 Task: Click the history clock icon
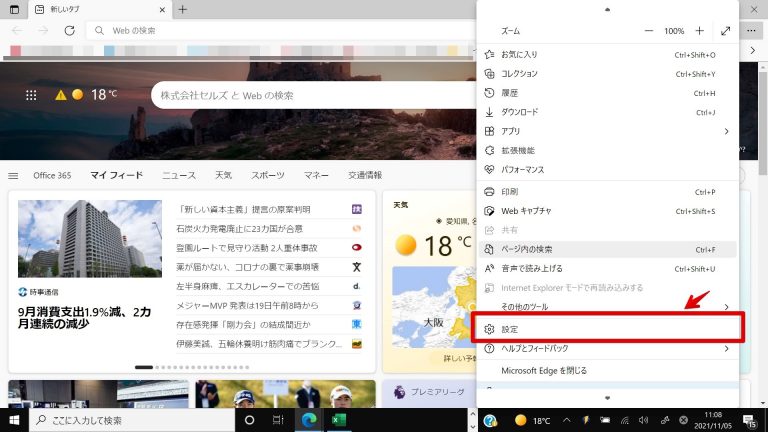(x=489, y=93)
